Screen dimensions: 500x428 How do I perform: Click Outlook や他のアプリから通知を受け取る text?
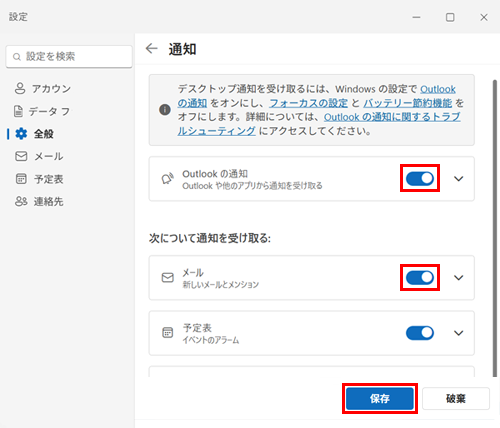[252, 186]
